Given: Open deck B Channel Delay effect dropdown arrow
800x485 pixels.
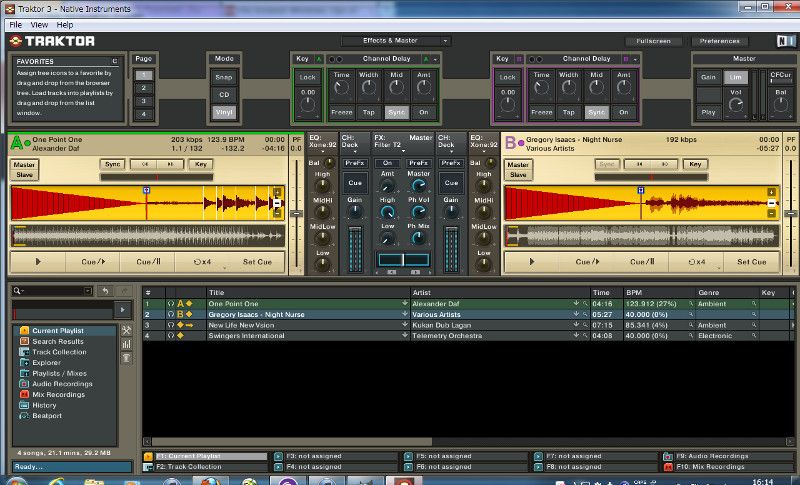Looking at the screenshot, I should 635,59.
